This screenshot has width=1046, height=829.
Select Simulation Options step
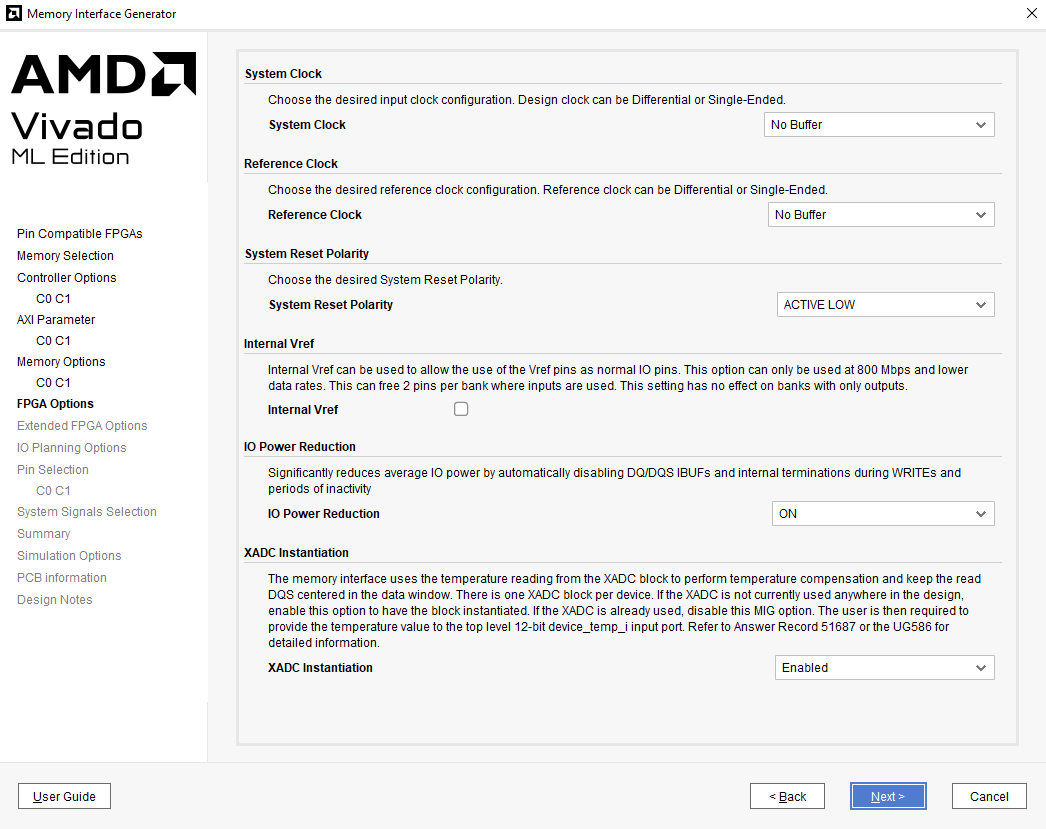click(69, 556)
